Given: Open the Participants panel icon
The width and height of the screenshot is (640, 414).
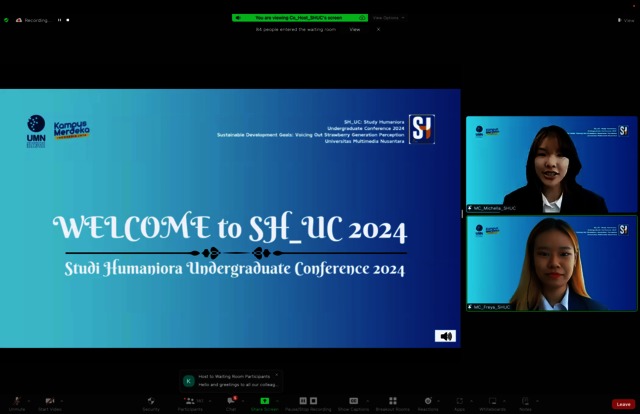Looking at the screenshot, I should [x=189, y=401].
